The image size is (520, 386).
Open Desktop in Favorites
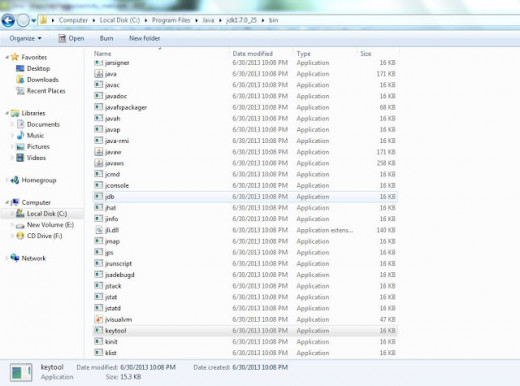(x=38, y=68)
